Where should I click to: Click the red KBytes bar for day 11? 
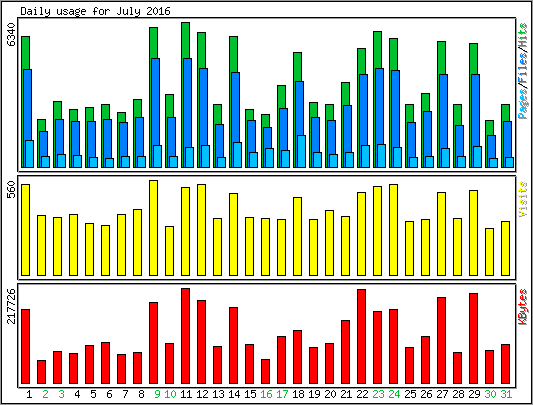pos(185,336)
